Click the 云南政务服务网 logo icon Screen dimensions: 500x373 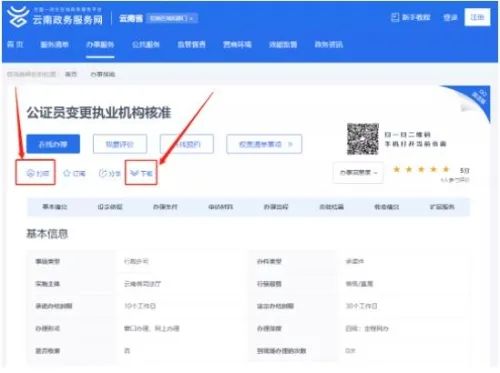coord(18,16)
